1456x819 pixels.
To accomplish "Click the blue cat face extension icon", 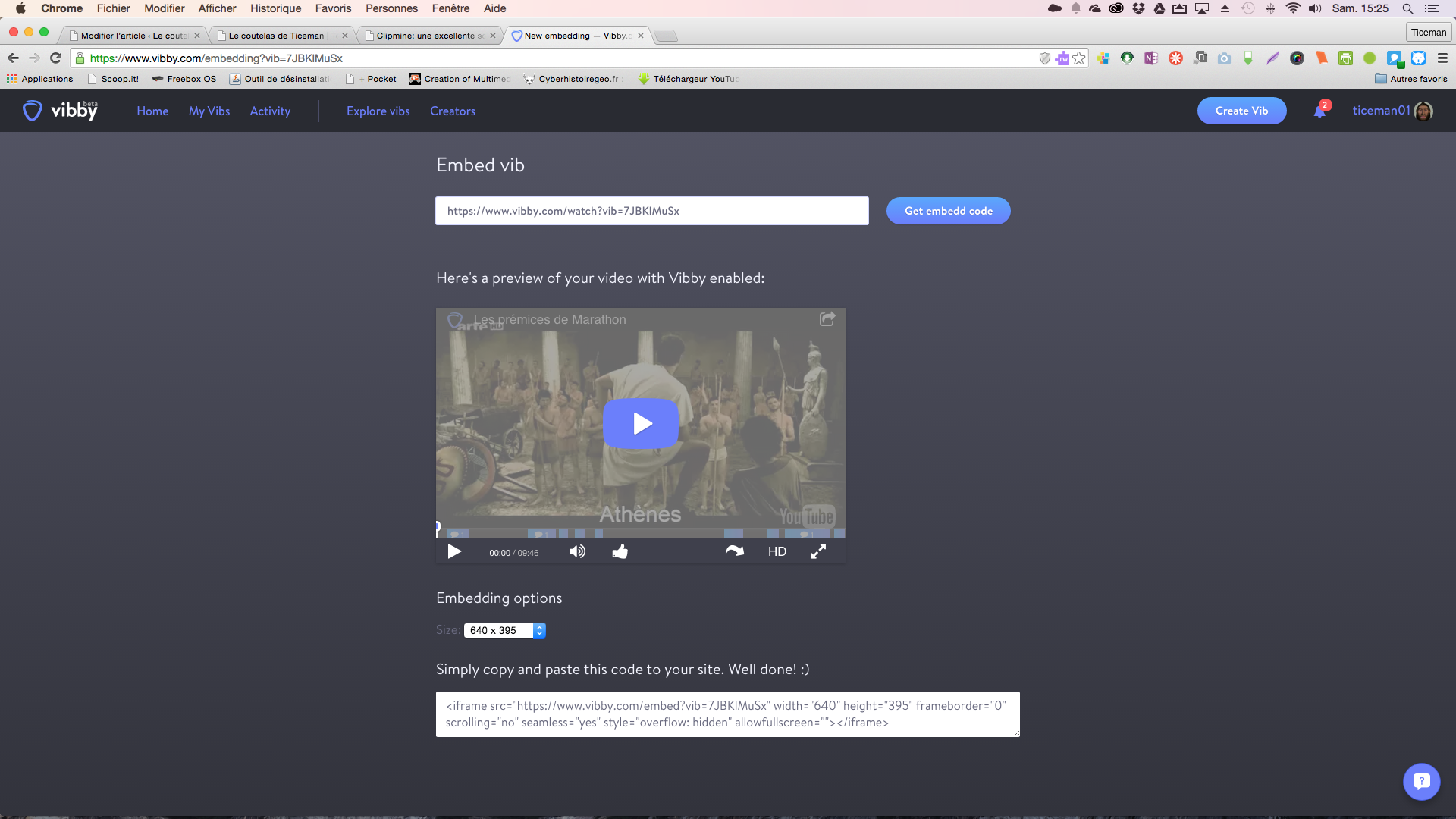I will 1418,58.
